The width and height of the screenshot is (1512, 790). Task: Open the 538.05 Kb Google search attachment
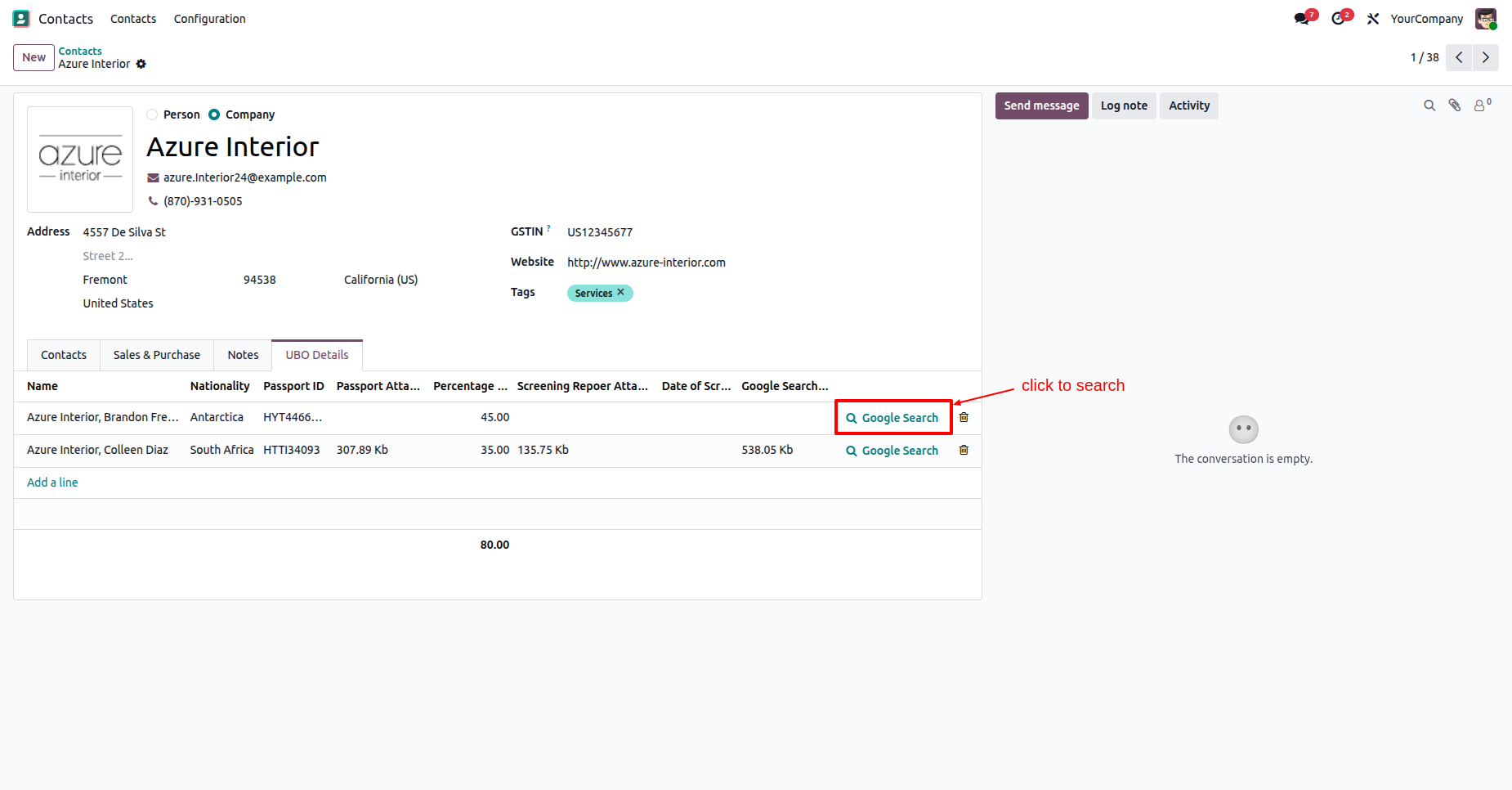[767, 450]
